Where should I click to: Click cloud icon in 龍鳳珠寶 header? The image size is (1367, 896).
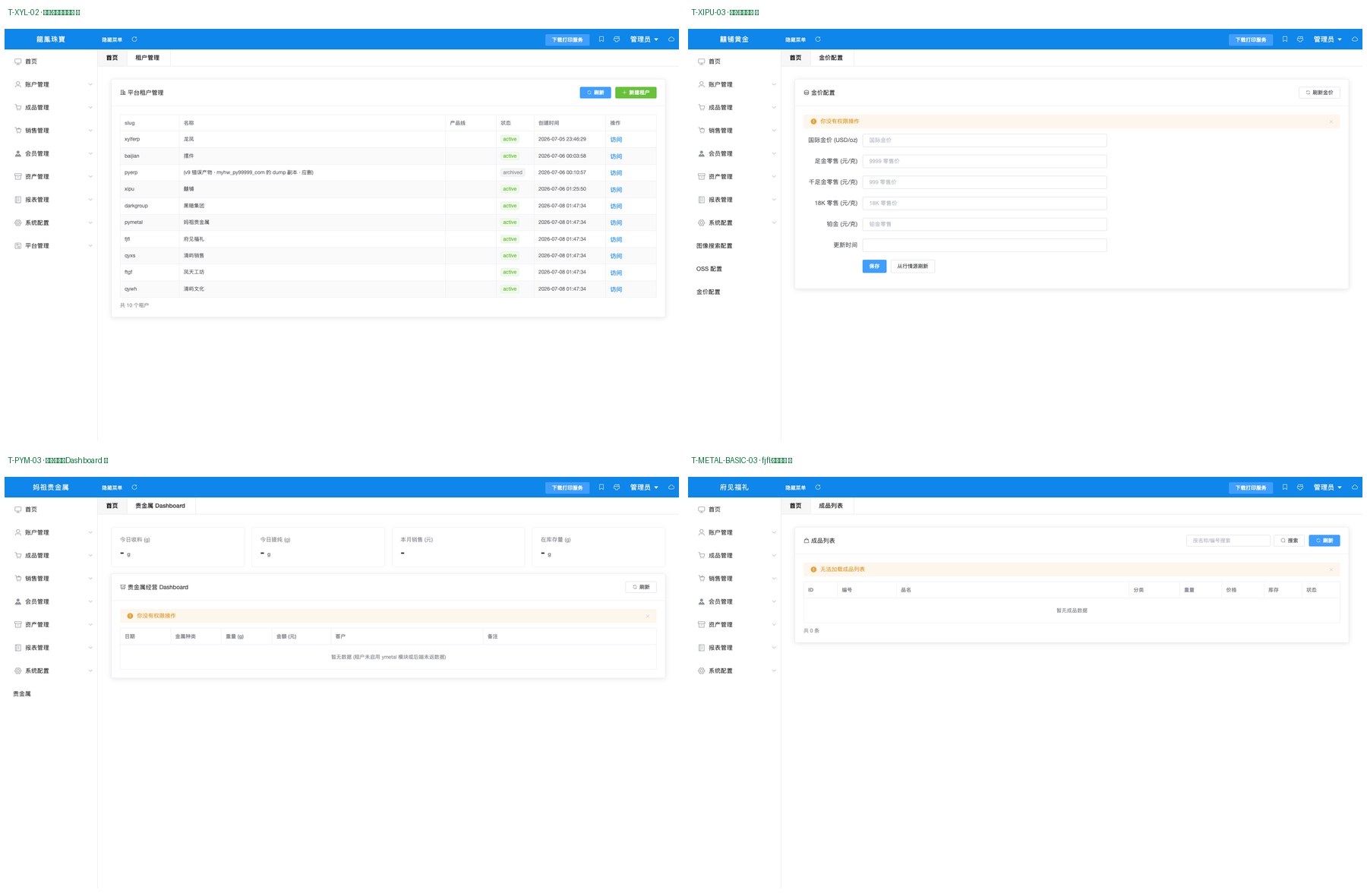coord(671,39)
